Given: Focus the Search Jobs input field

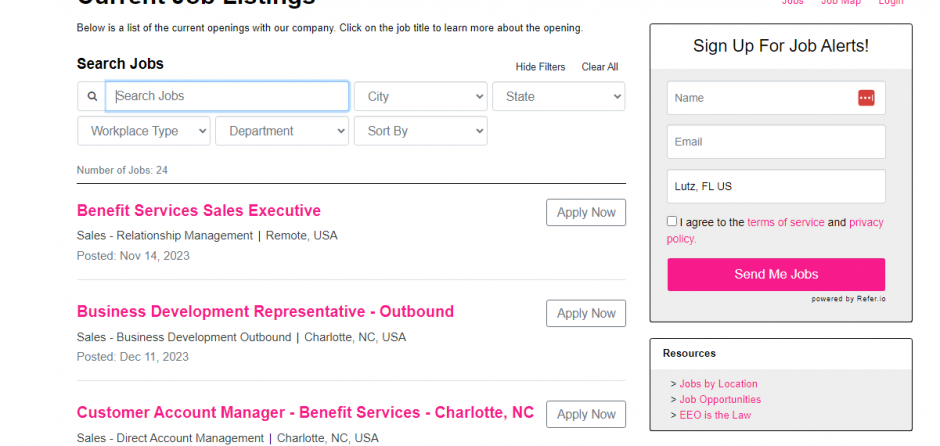Looking at the screenshot, I should click(227, 97).
